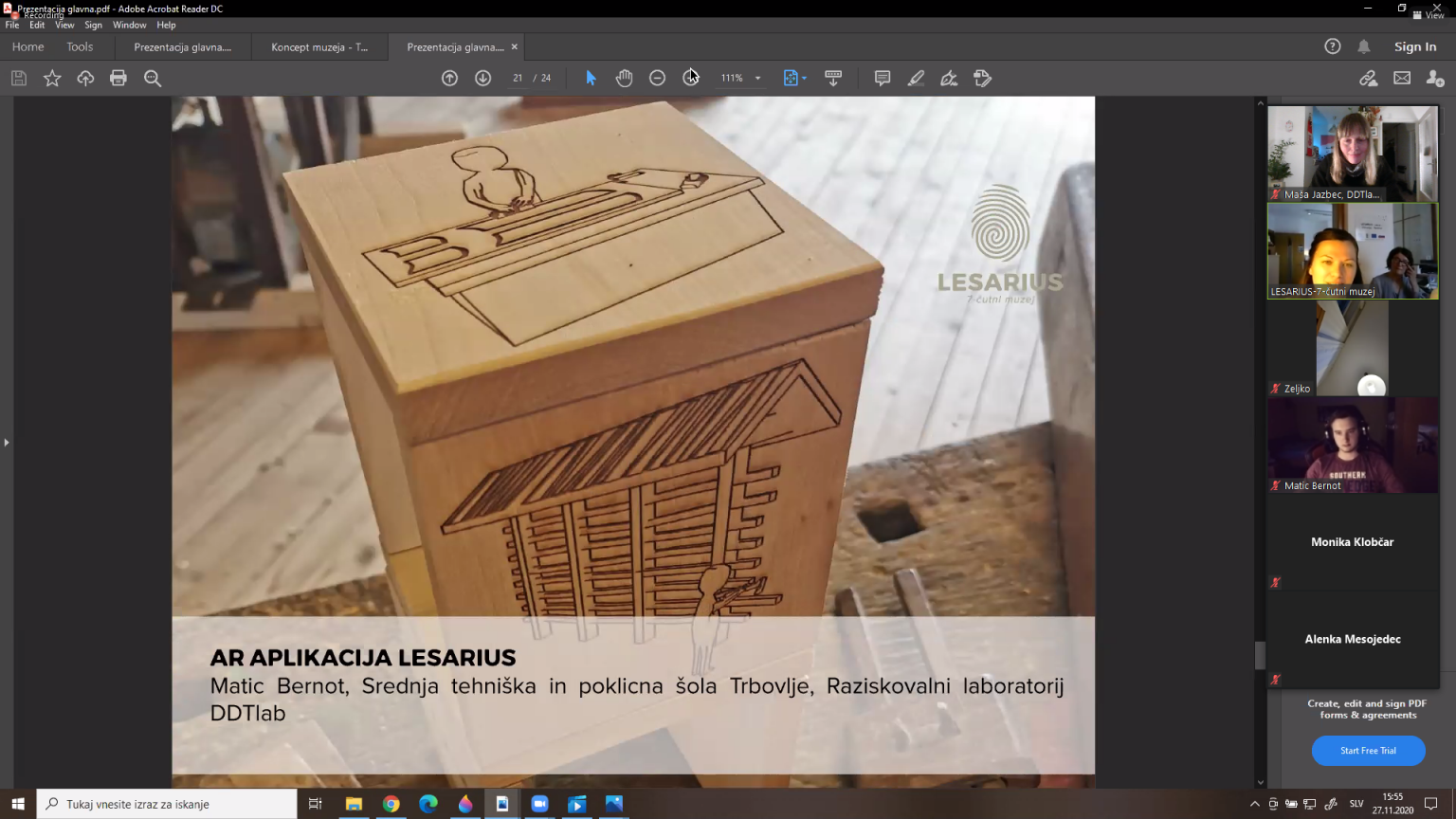Viewport: 1456px width, 819px height.
Task: Open the Help question mark icon
Action: tap(1333, 46)
